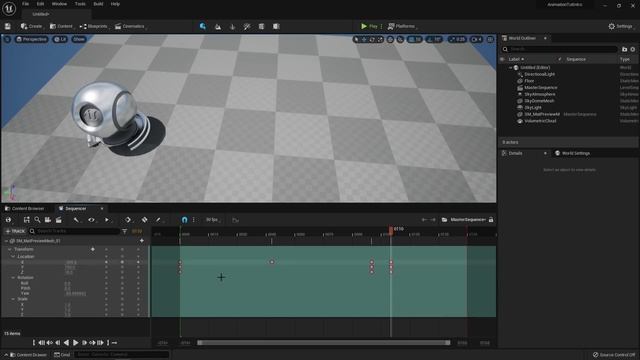Click the viewport layout maximize icon
640x360 pixels.
tap(490, 40)
